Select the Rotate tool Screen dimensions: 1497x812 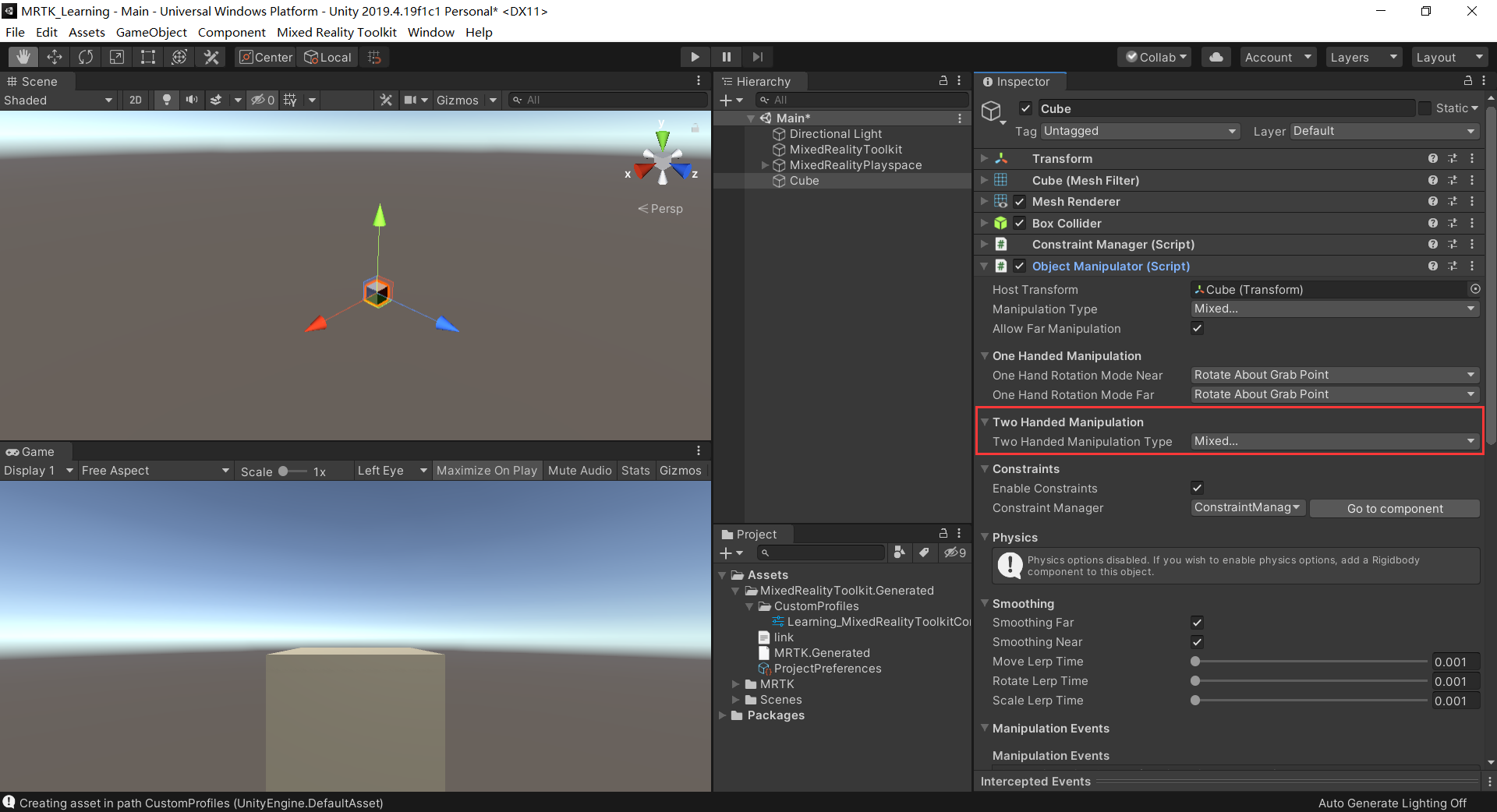pos(86,57)
